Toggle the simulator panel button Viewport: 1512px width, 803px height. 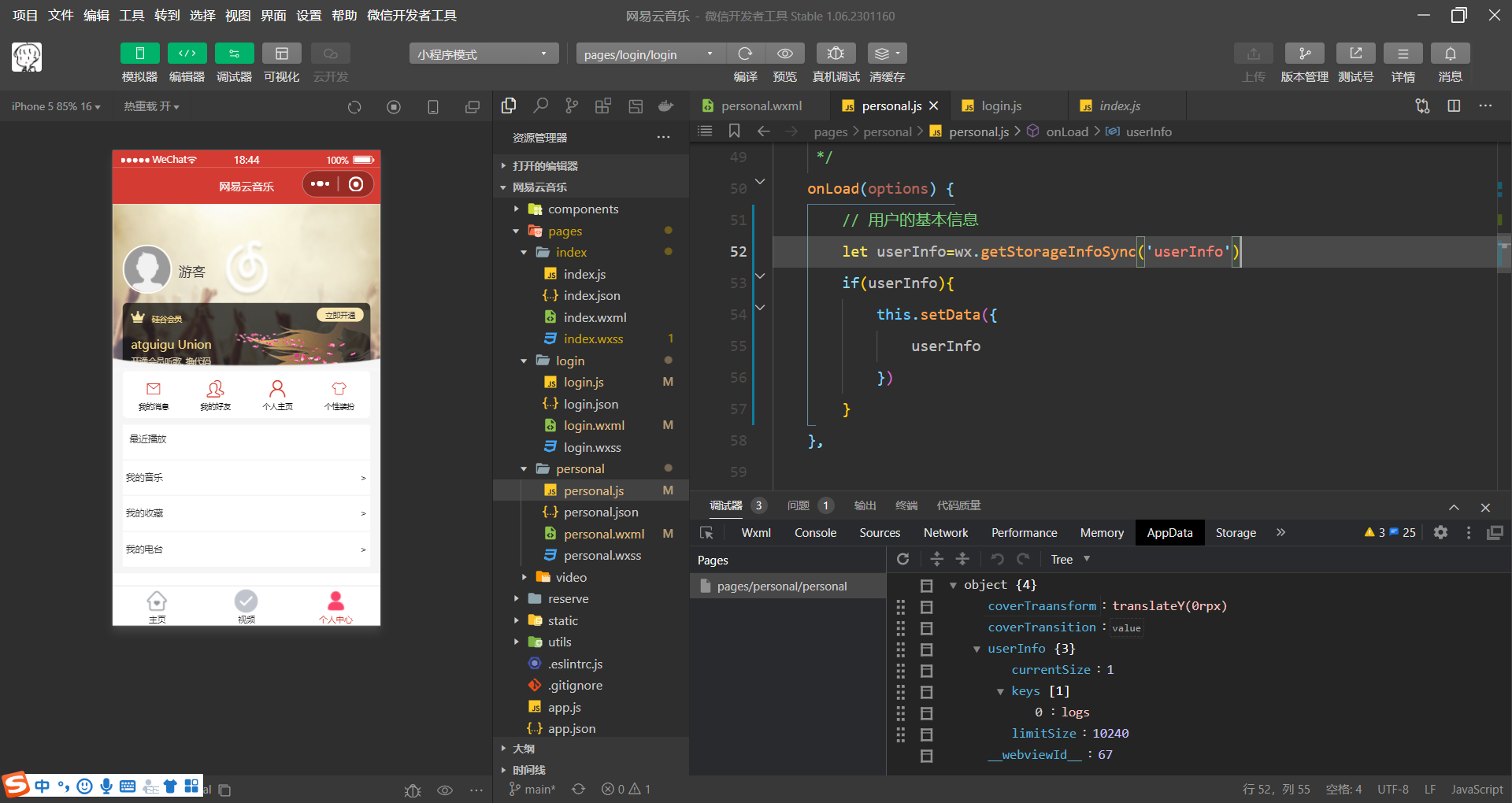[140, 54]
